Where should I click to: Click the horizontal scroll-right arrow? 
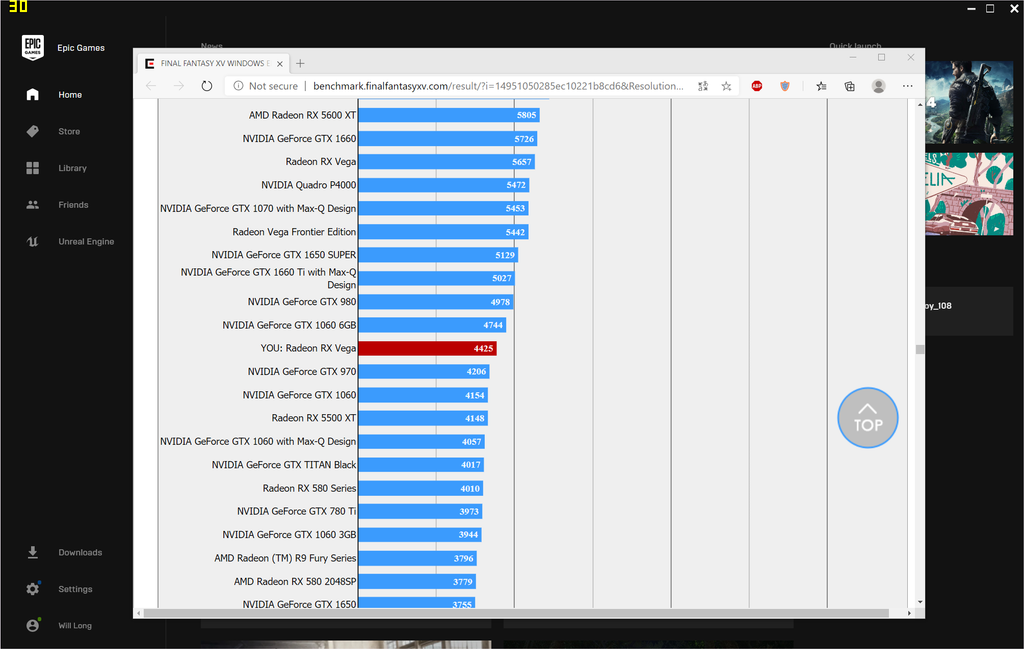(909, 613)
